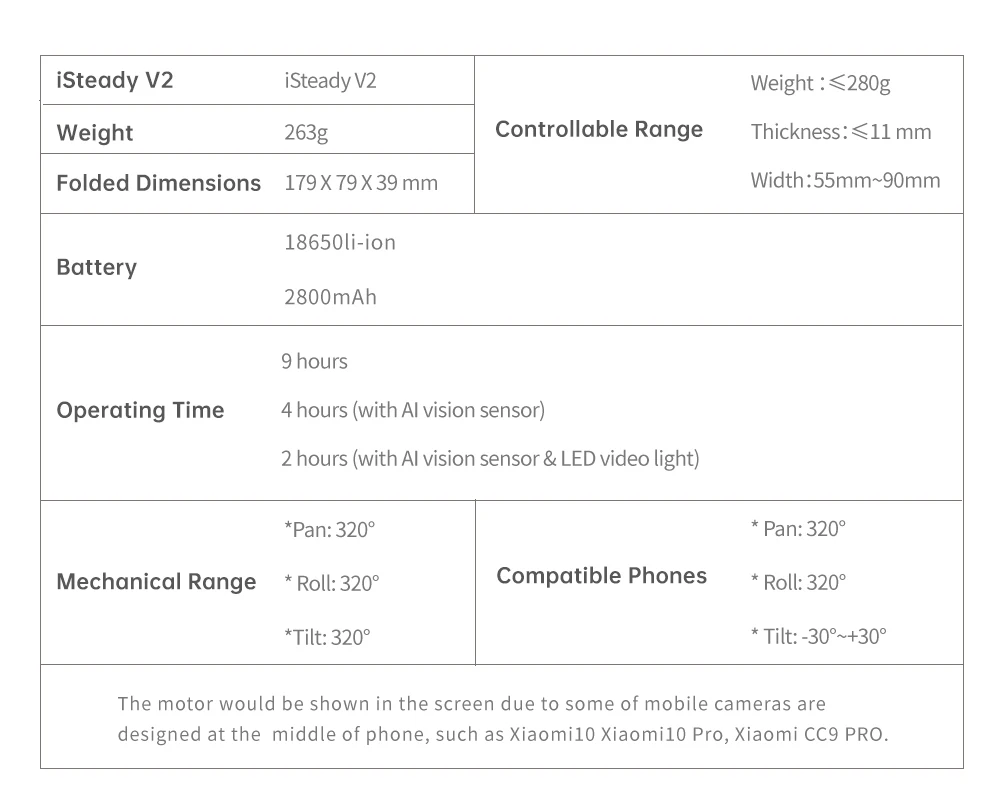This screenshot has height=800, width=1000.
Task: Click the 263g weight value
Action: 306,133
